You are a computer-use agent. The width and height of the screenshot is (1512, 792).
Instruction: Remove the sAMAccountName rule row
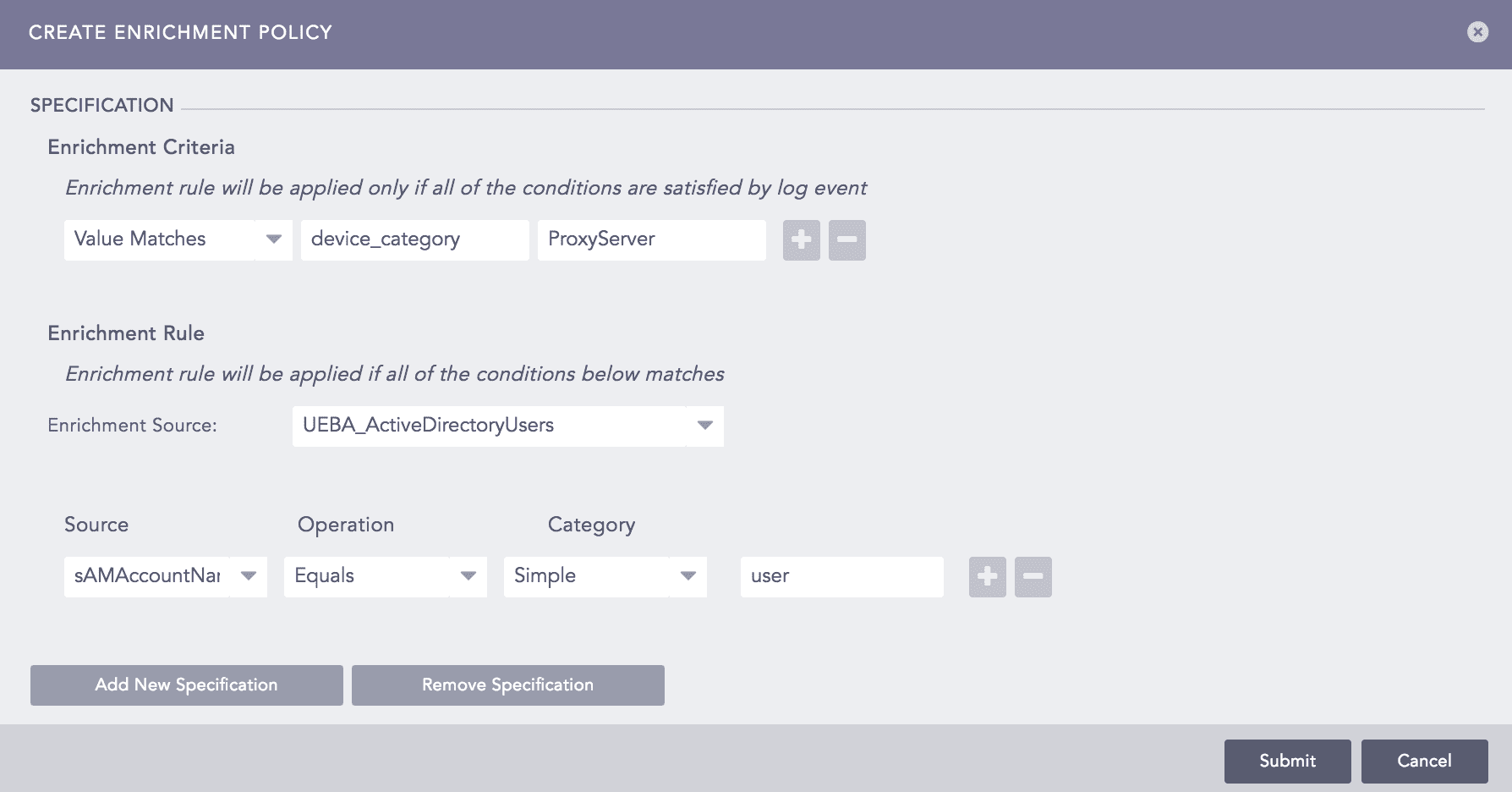pos(1033,576)
